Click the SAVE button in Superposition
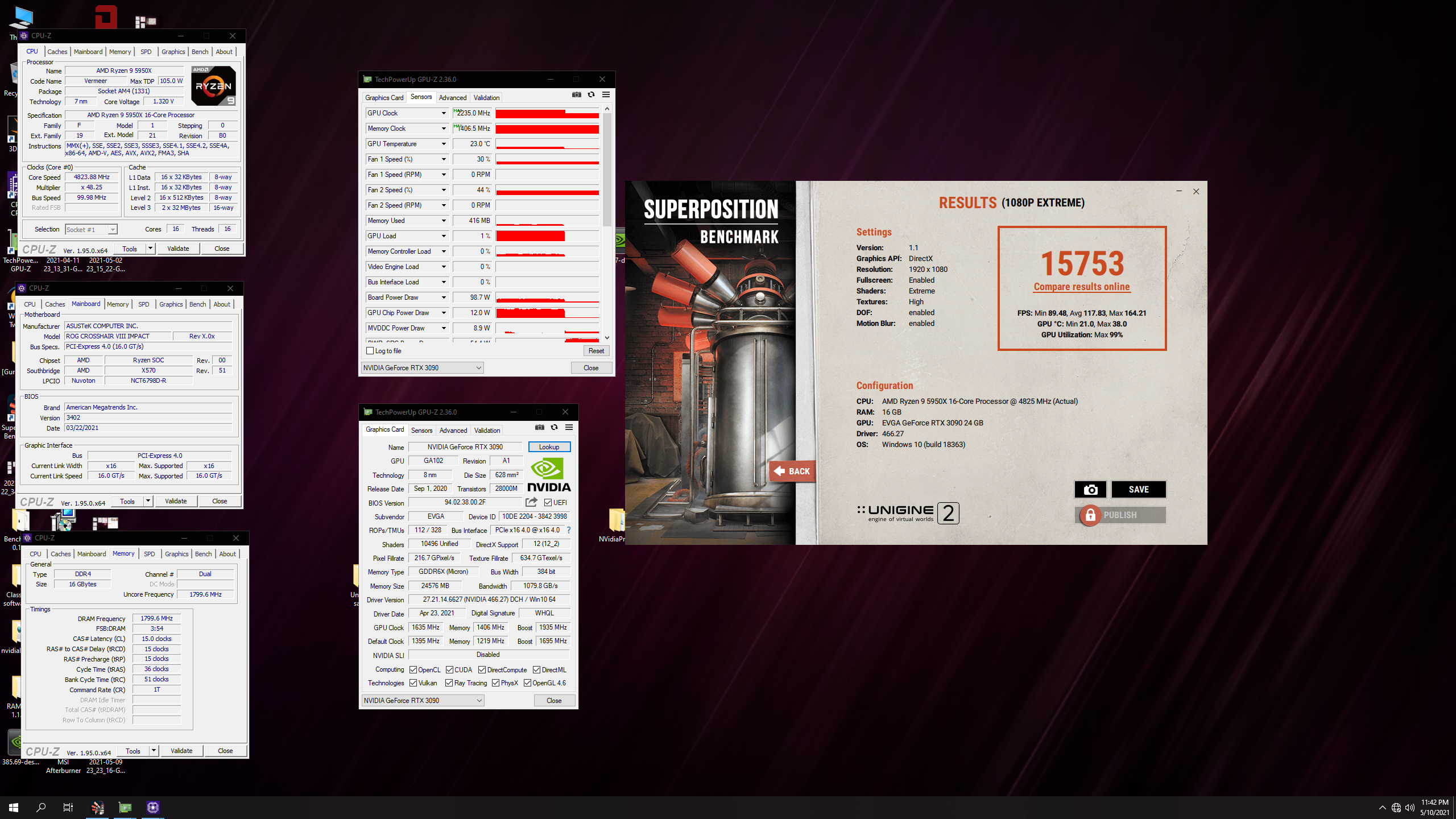 (1139, 490)
